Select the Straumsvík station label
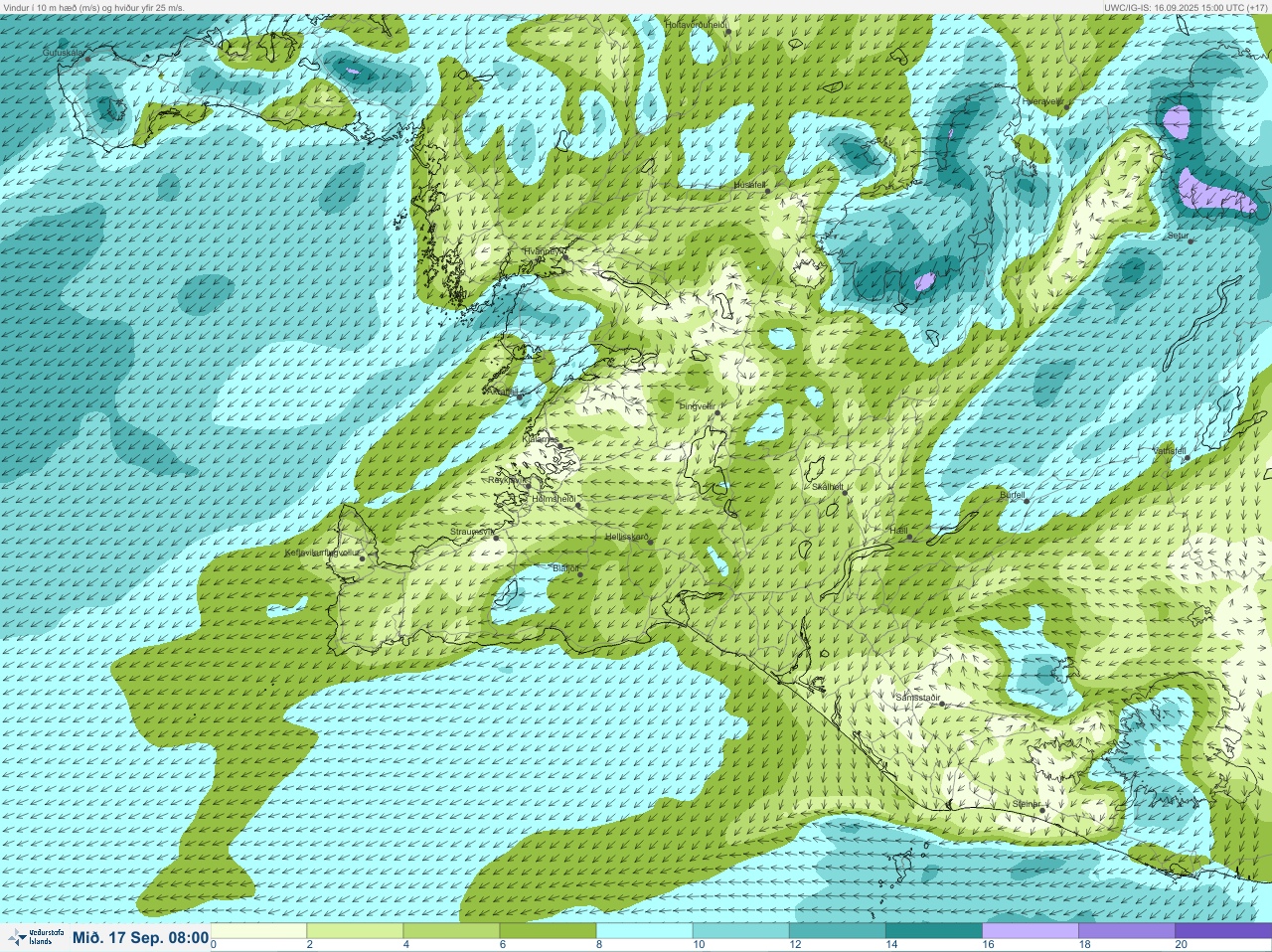Image resolution: width=1272 pixels, height=952 pixels. [x=472, y=532]
